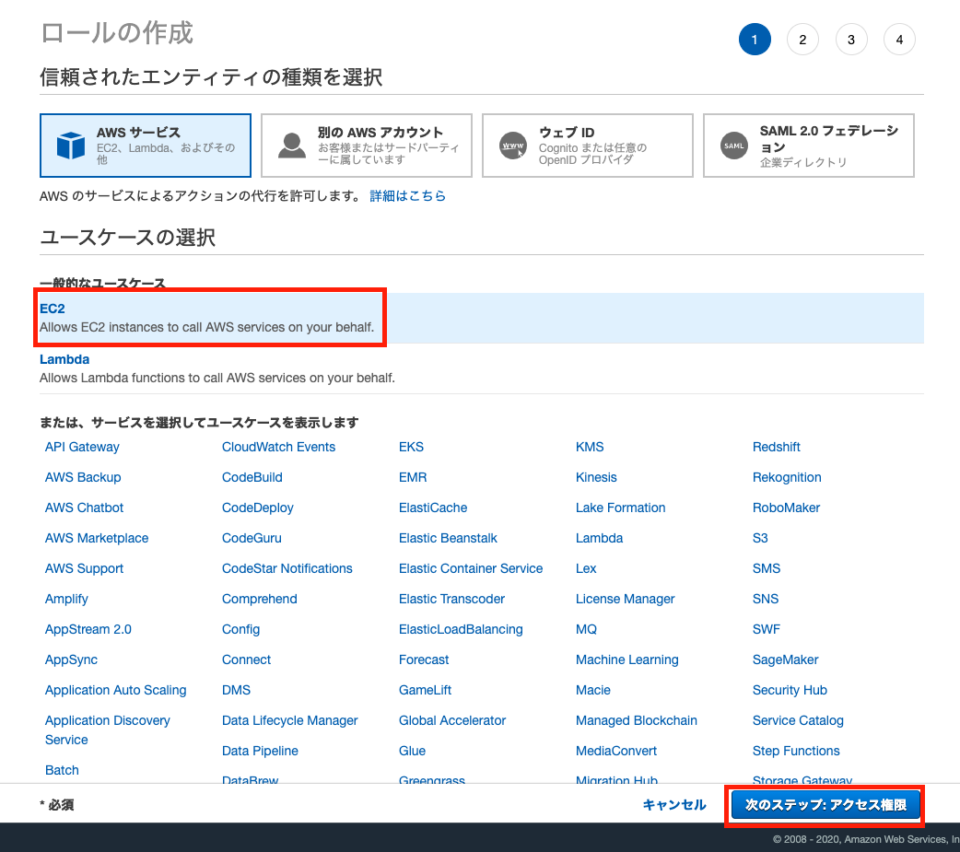Click キャンセル to cancel role creation
The height and width of the screenshot is (852, 960).
(x=675, y=805)
